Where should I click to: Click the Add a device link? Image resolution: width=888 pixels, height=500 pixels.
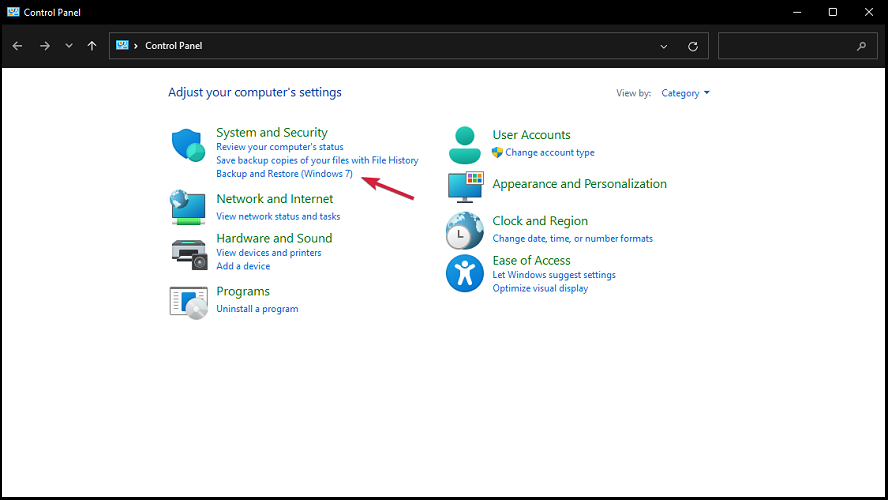click(243, 266)
